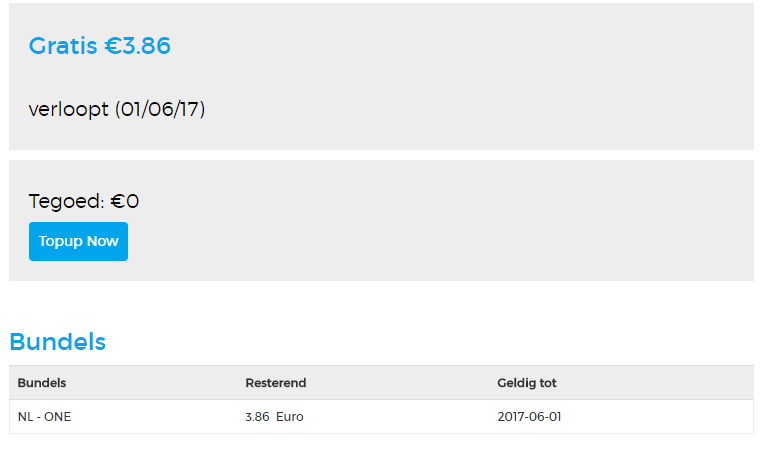Click the Euro unit in Resterend cell

(290, 417)
